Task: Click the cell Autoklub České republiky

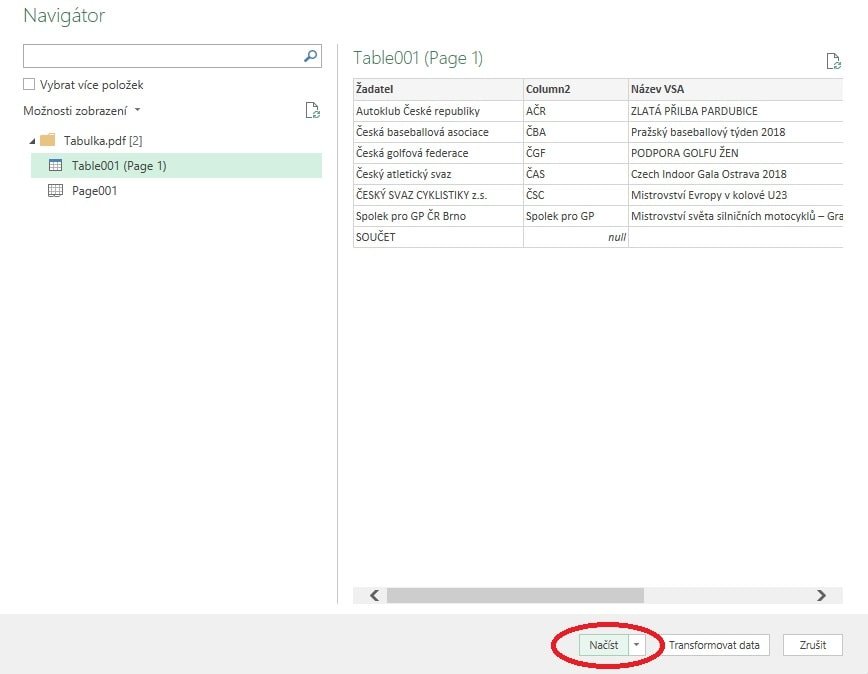Action: coord(438,111)
